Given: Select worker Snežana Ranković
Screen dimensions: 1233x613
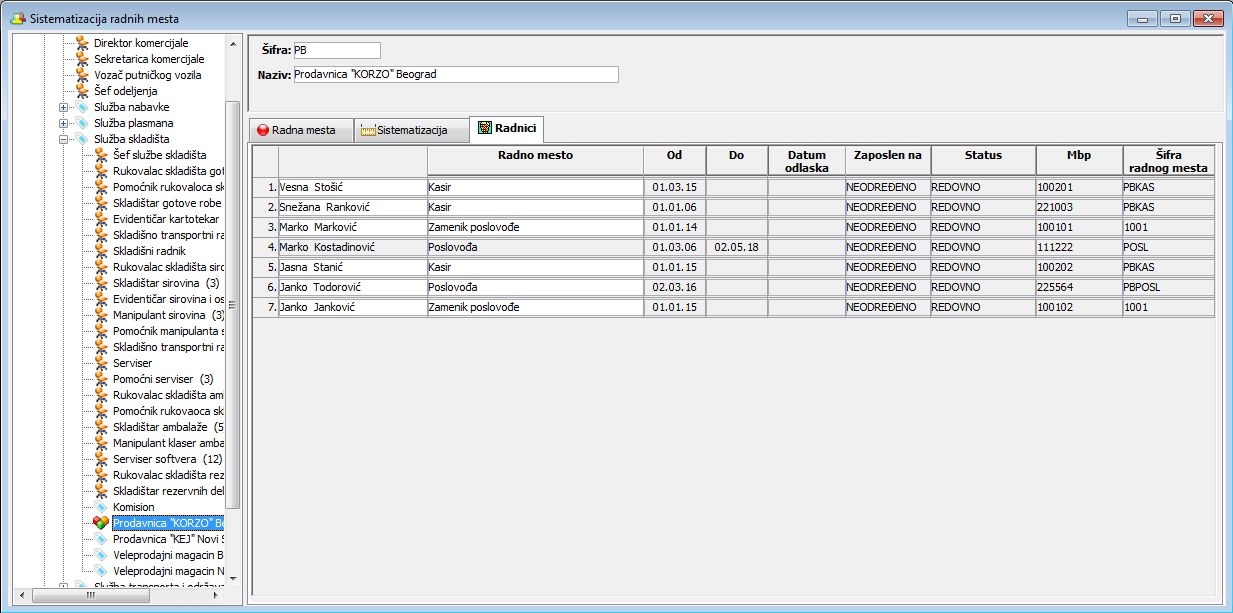Looking at the screenshot, I should coord(352,207).
